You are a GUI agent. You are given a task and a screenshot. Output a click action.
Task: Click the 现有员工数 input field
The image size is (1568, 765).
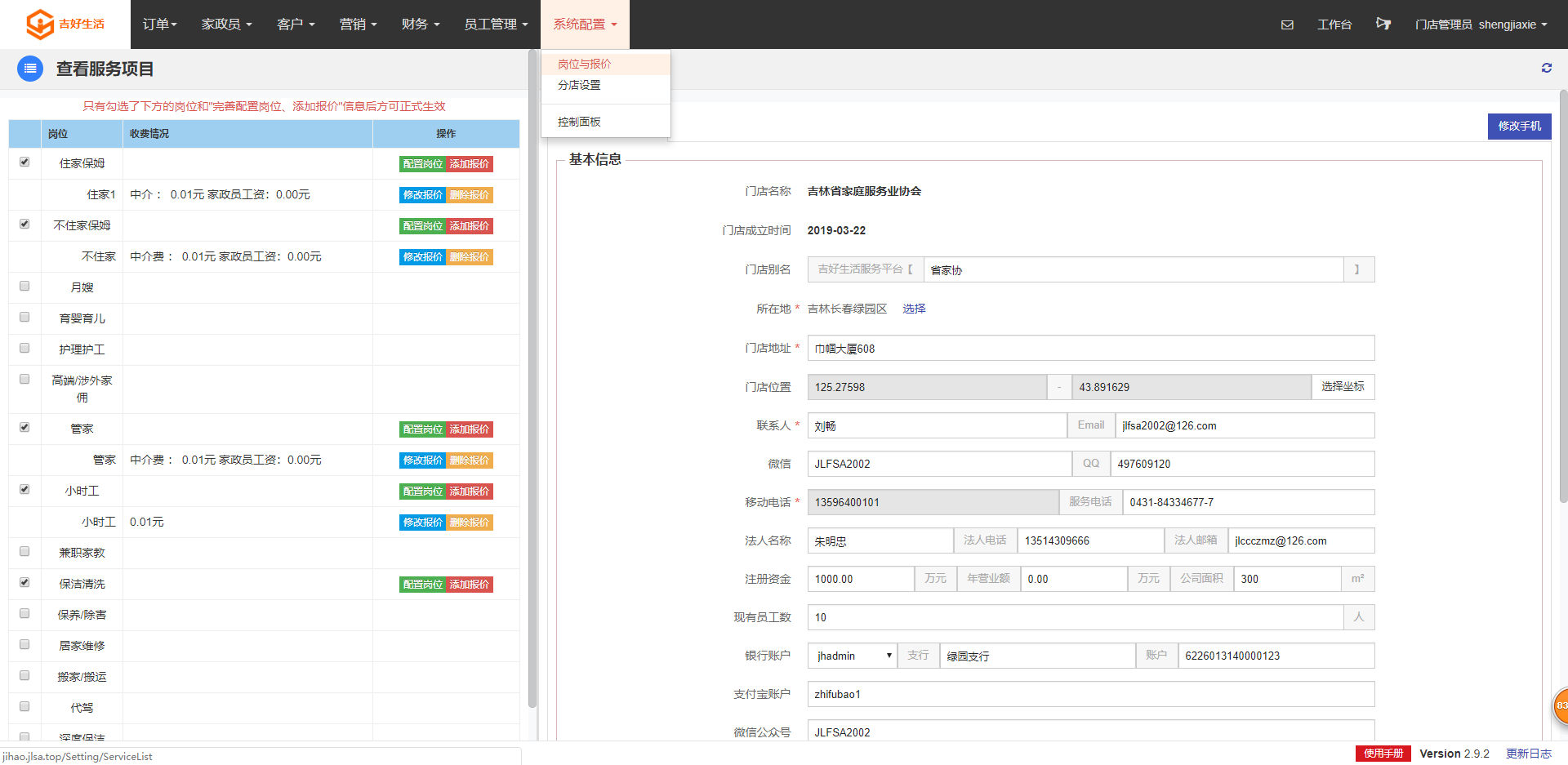(x=1076, y=617)
